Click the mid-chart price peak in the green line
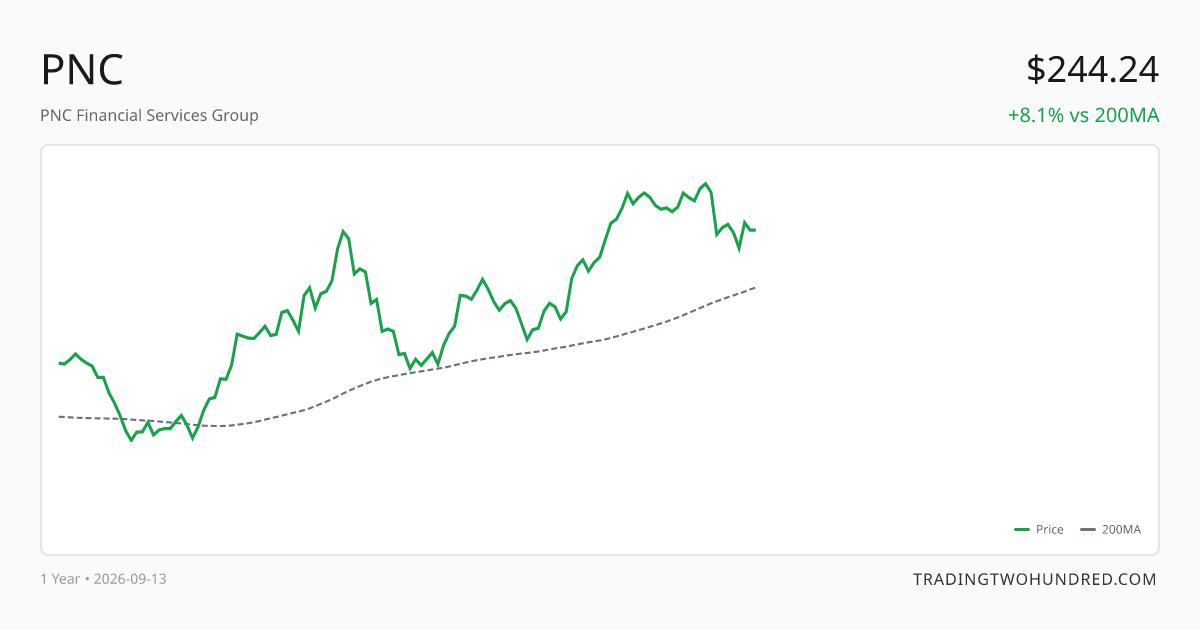Image resolution: width=1200 pixels, height=630 pixels. click(x=343, y=231)
